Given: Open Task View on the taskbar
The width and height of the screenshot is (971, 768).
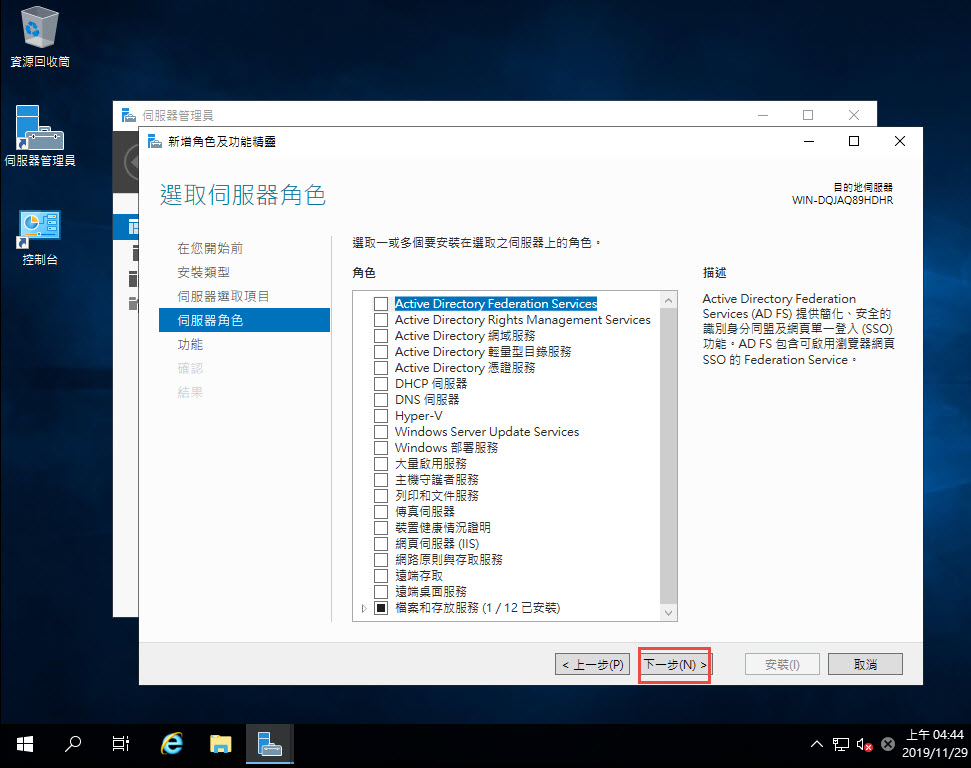Looking at the screenshot, I should click(x=121, y=744).
